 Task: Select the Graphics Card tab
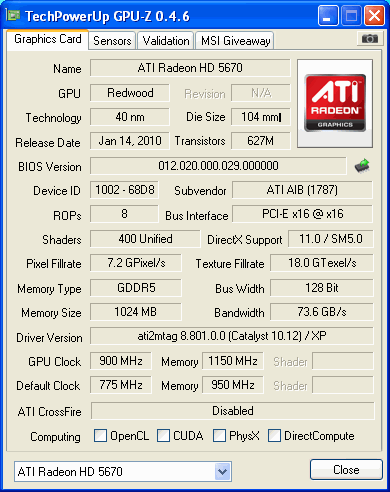point(47,39)
